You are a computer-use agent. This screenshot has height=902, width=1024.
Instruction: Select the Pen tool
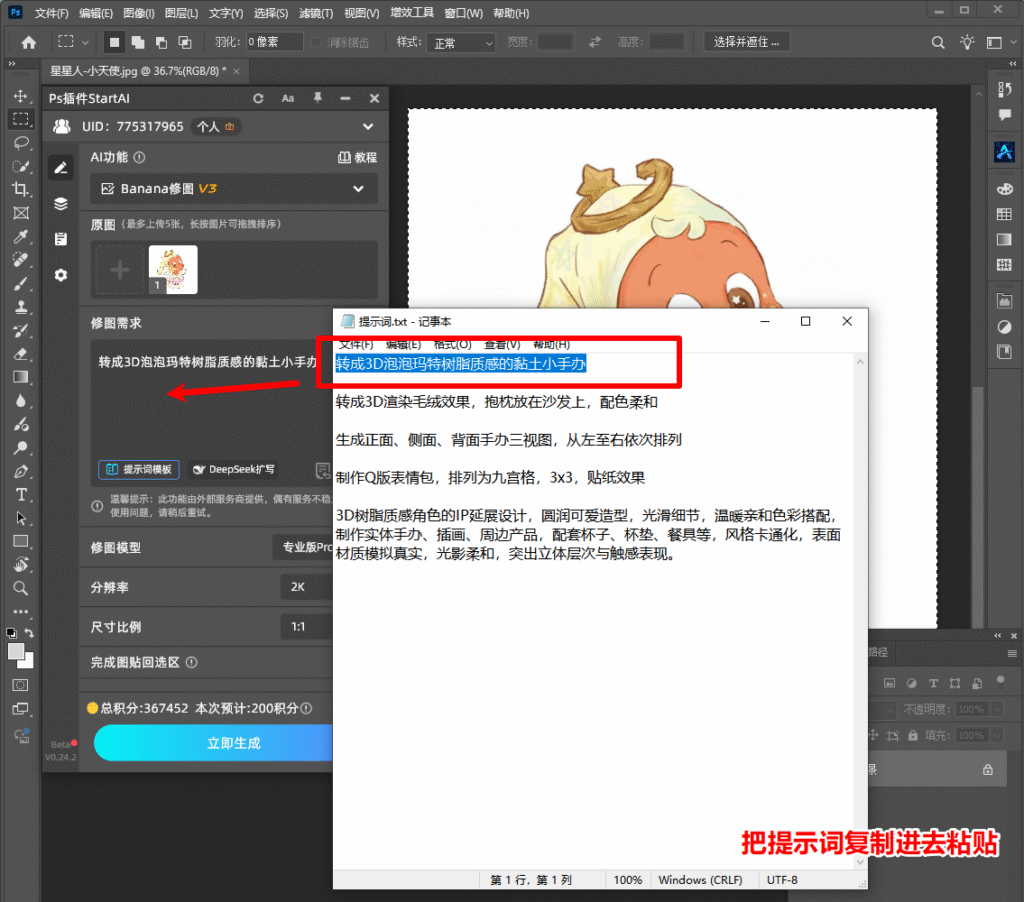21,471
